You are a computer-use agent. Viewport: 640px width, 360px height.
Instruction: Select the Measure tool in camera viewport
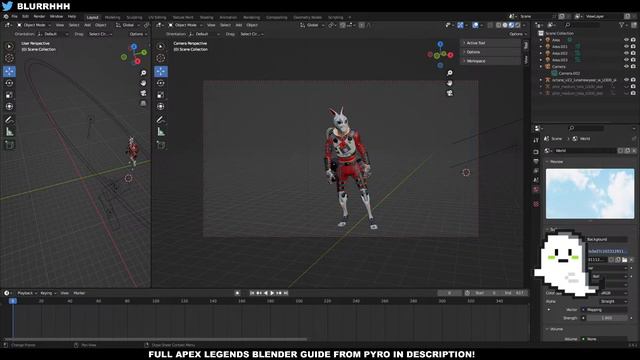161,132
